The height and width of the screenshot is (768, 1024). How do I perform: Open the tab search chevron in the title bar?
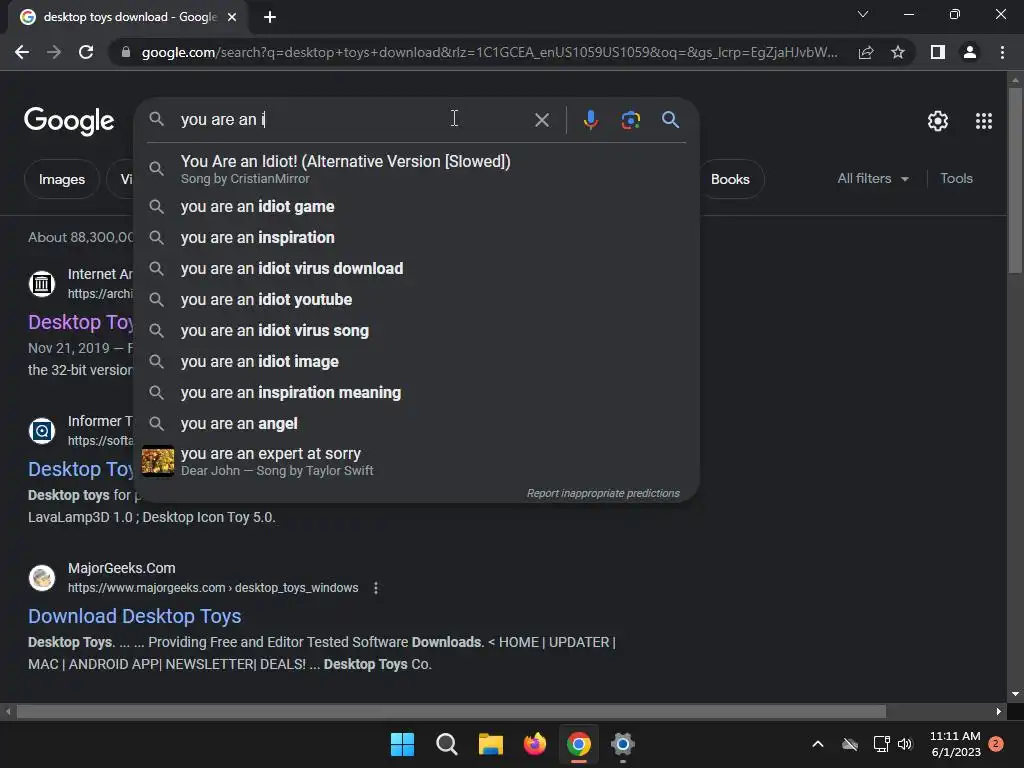(863, 14)
